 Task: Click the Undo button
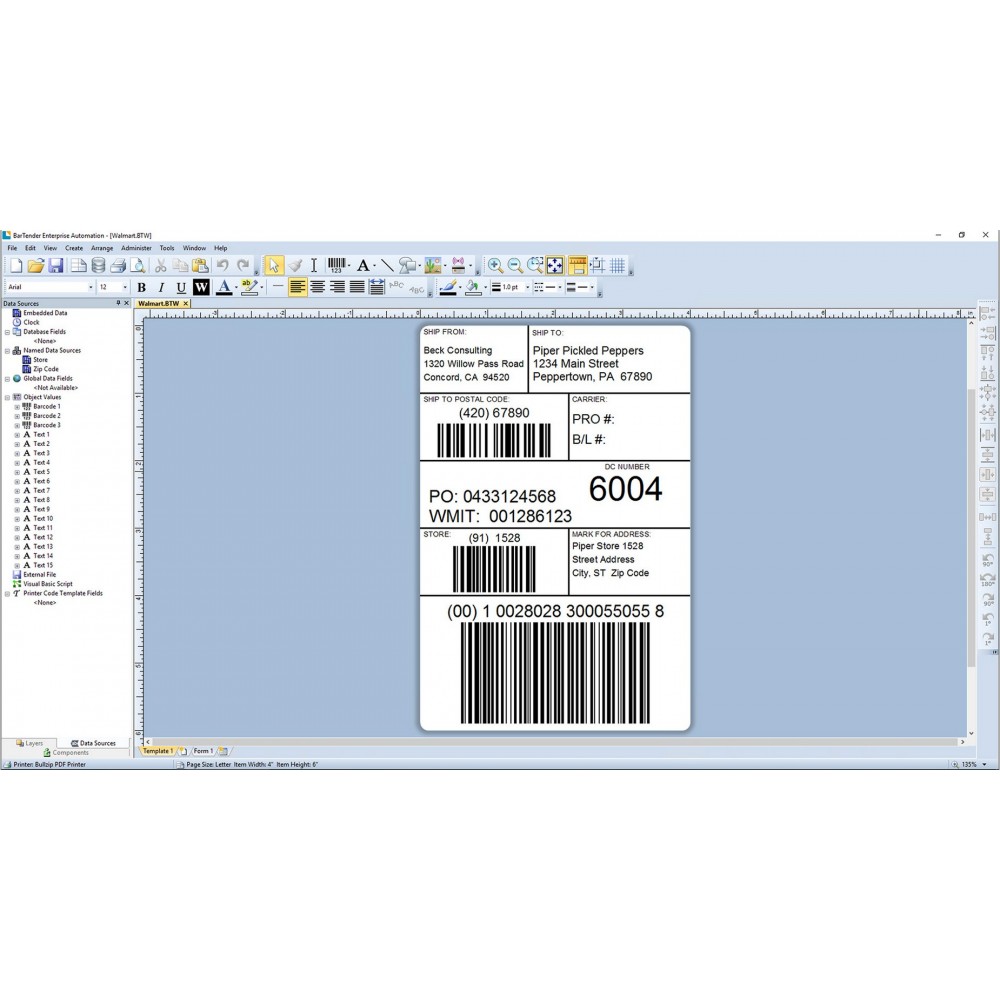tap(222, 265)
